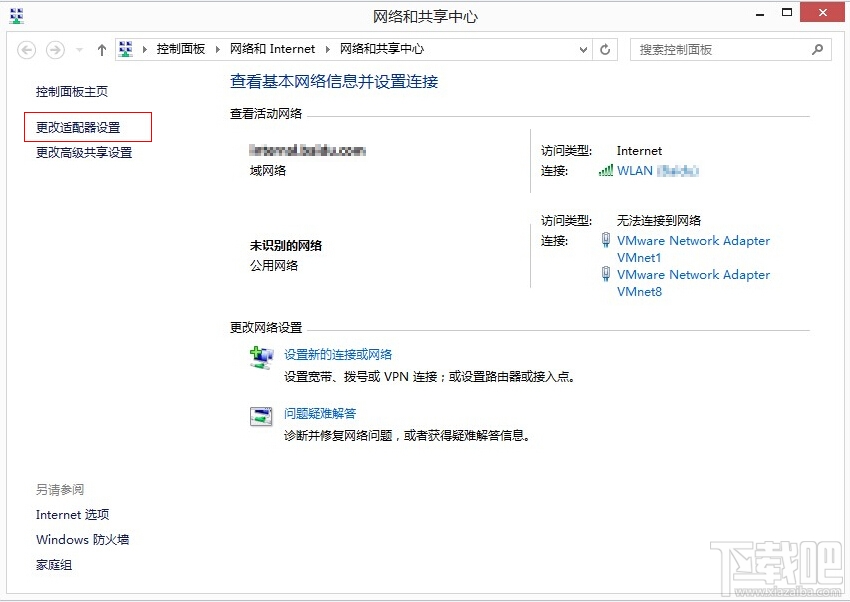
Task: Select 网络和共享中心 breadcrumb
Action: tap(382, 49)
